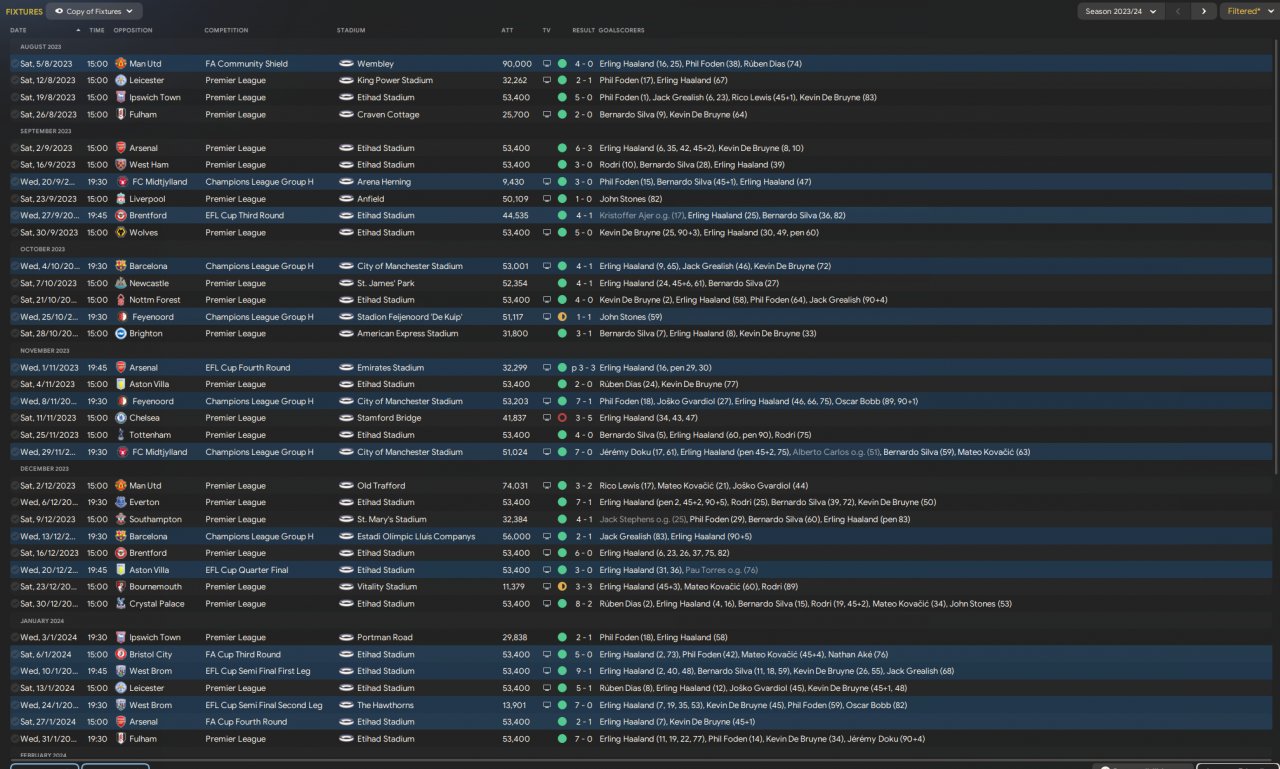Toggle the row circle for Sat, 7/10/2023
This screenshot has height=769, width=1280.
pos(15,283)
